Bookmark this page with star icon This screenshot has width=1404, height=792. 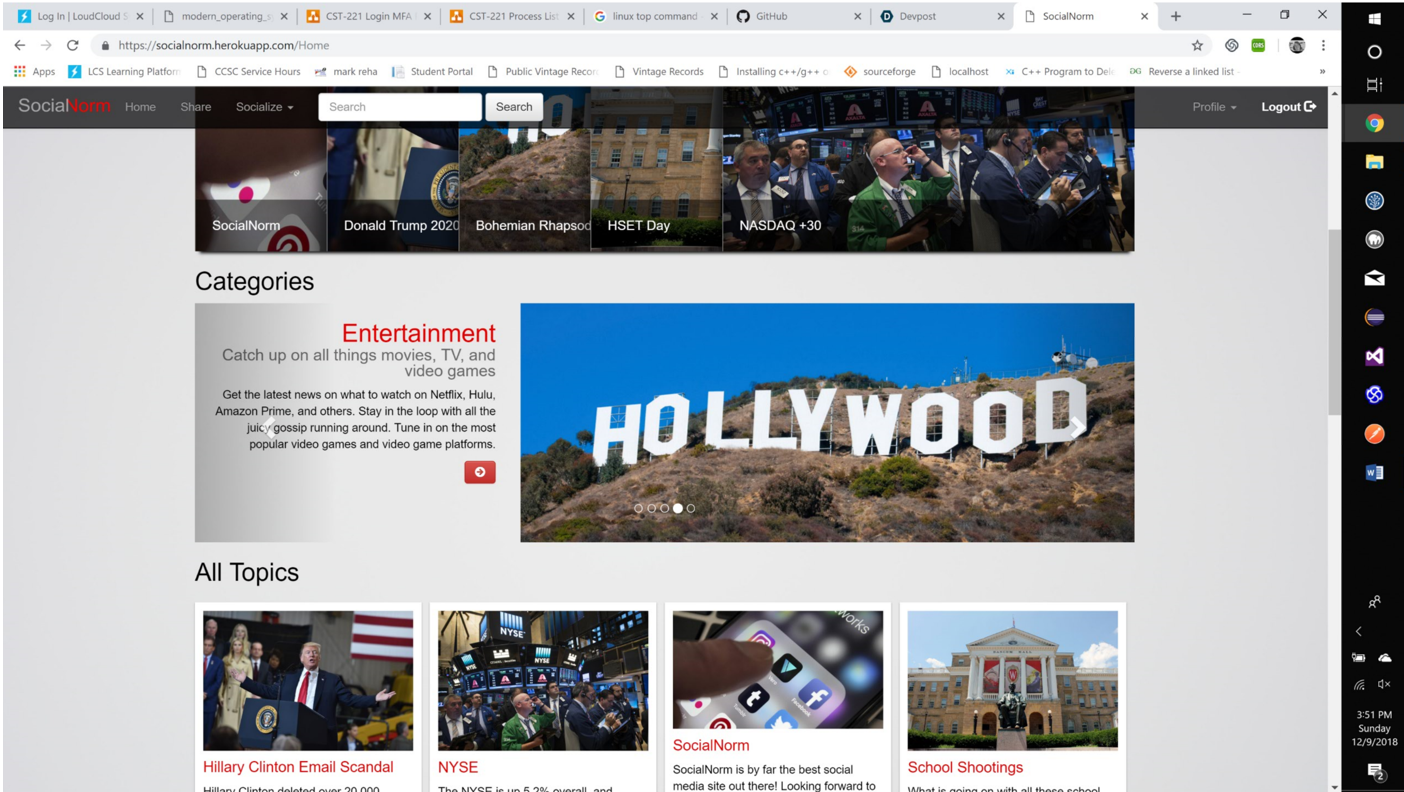click(x=1197, y=45)
